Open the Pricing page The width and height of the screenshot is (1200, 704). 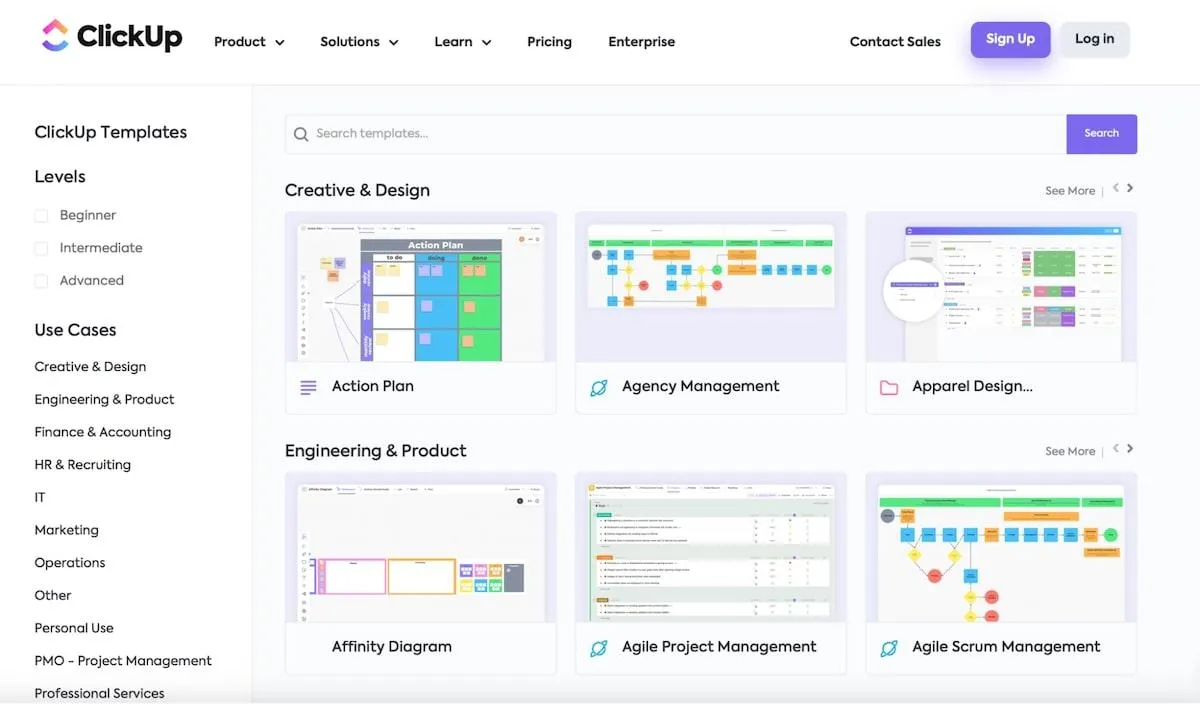(549, 42)
